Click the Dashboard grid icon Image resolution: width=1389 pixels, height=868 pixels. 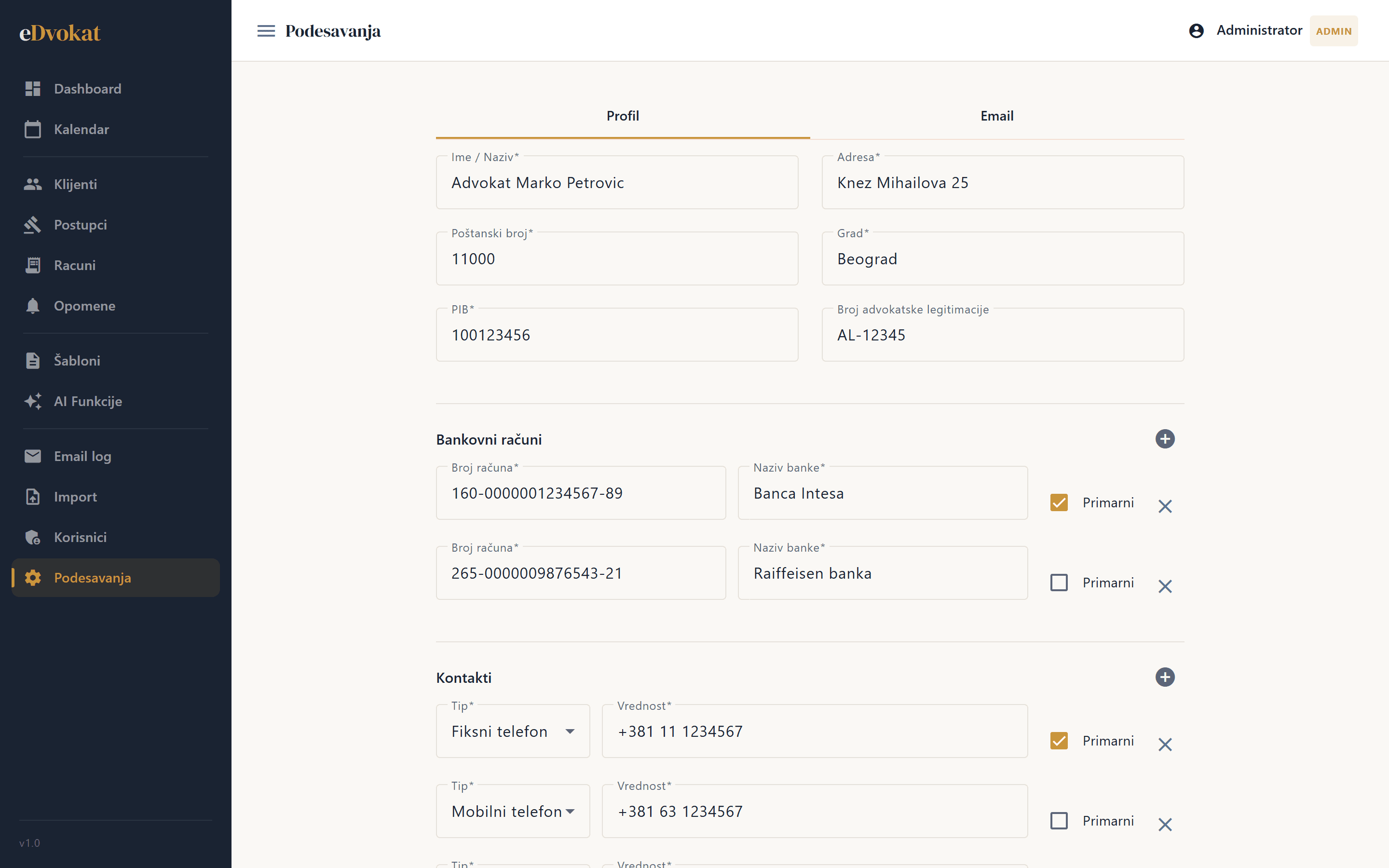coord(33,89)
